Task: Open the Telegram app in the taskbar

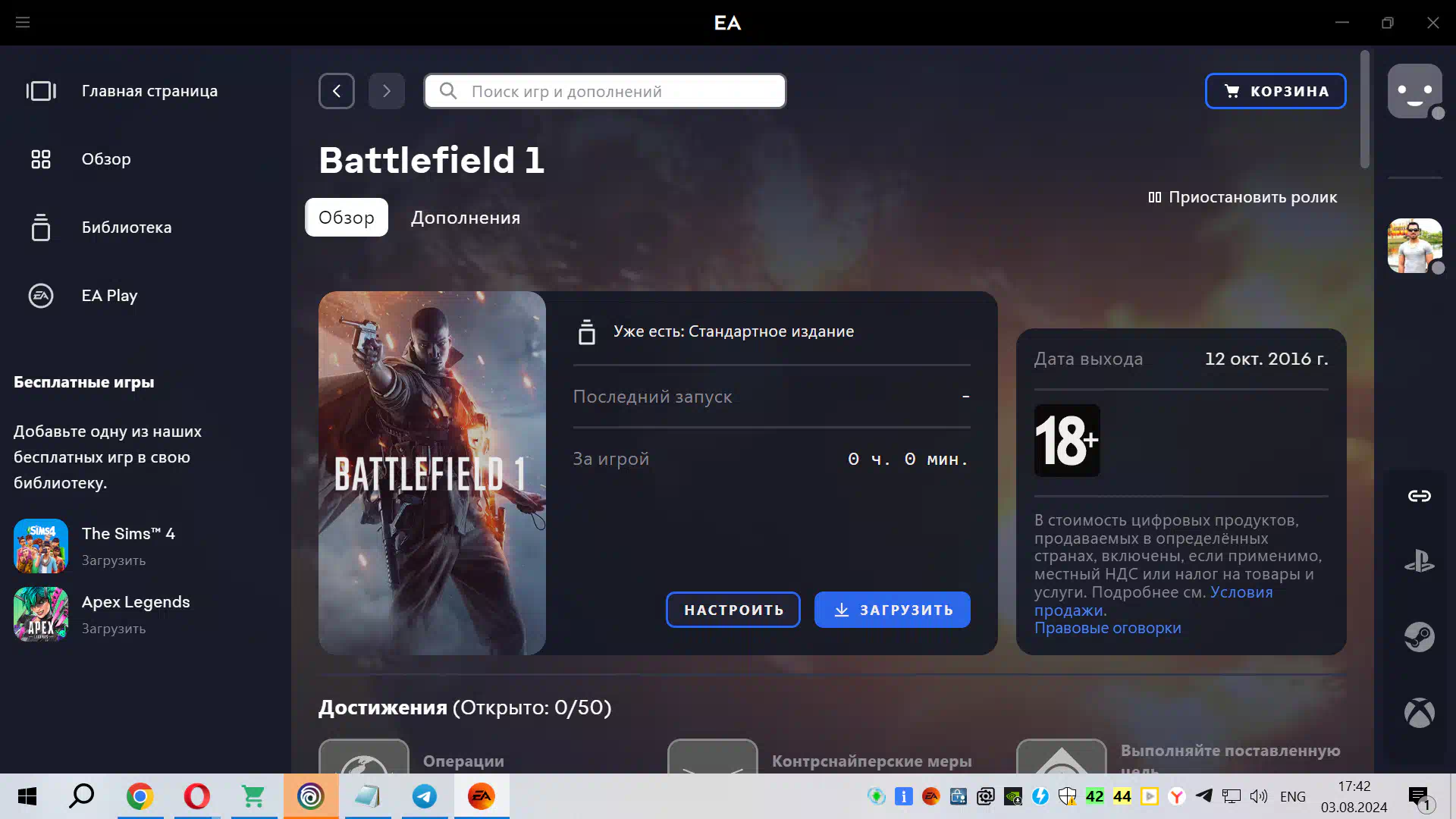Action: (x=425, y=796)
